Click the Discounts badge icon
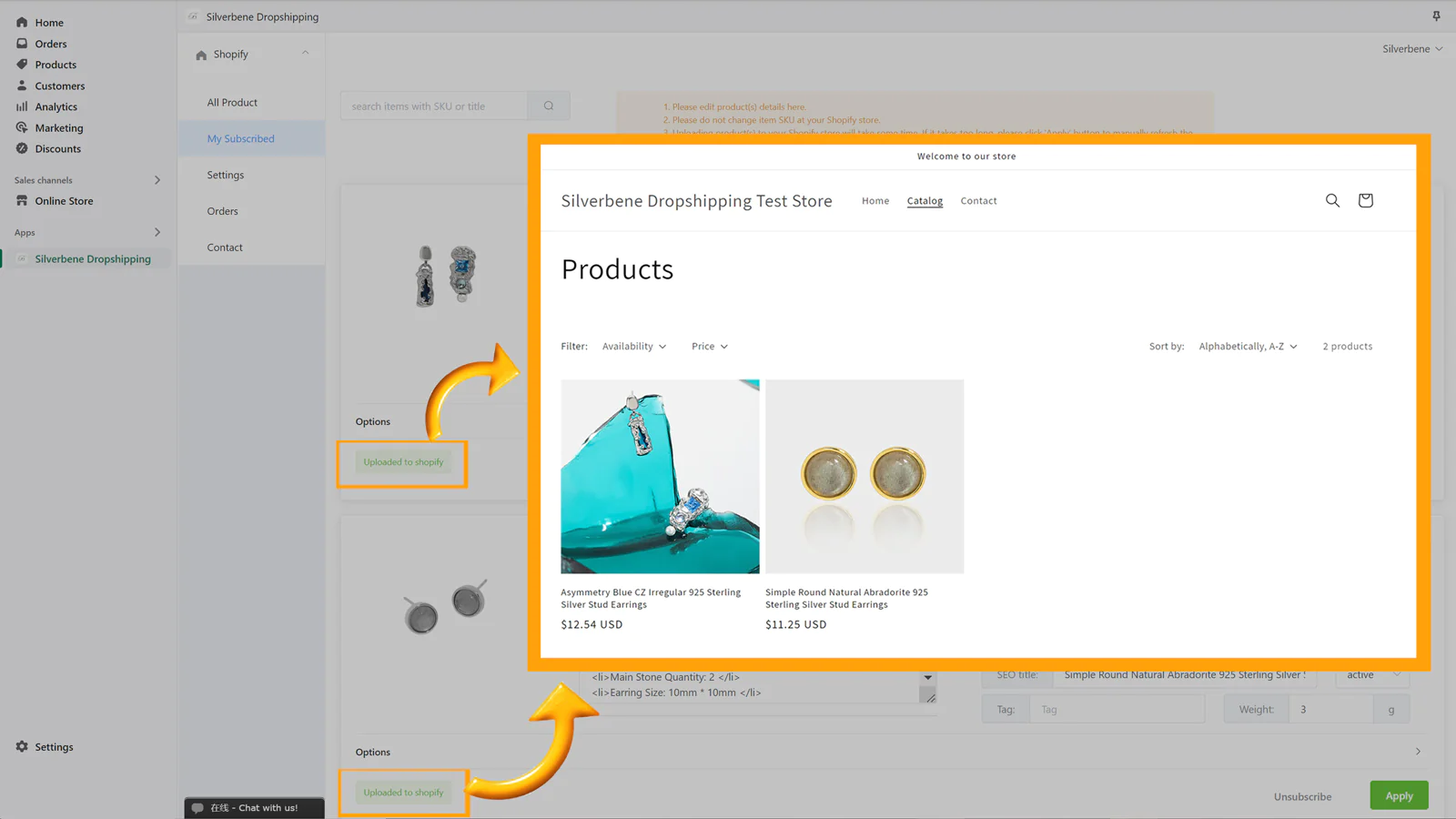This screenshot has width=1456, height=819. click(22, 148)
